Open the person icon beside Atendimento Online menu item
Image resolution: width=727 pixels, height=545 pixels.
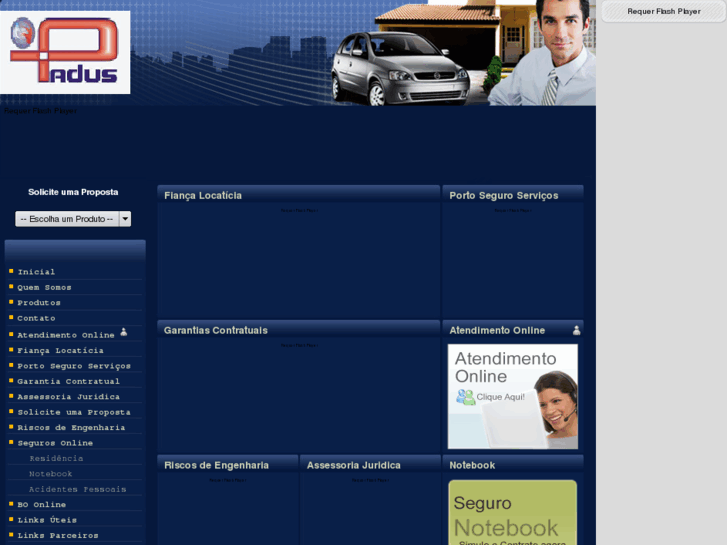pyautogui.click(x=124, y=332)
